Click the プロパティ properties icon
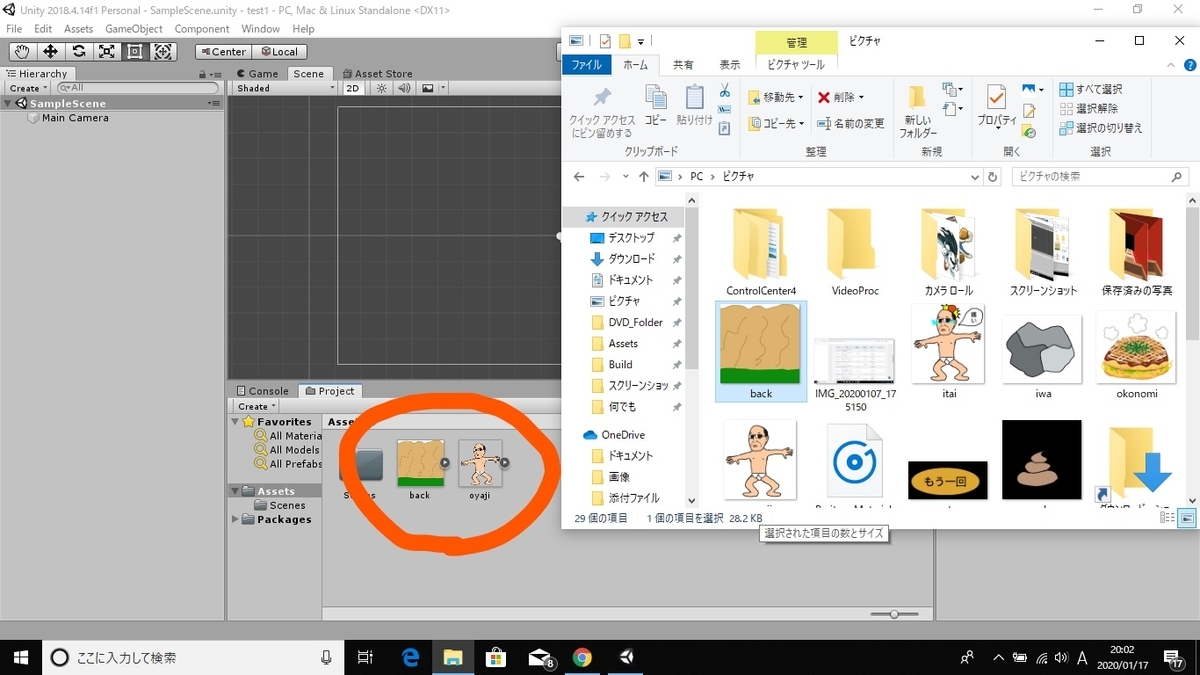1200x675 pixels. pyautogui.click(x=996, y=98)
